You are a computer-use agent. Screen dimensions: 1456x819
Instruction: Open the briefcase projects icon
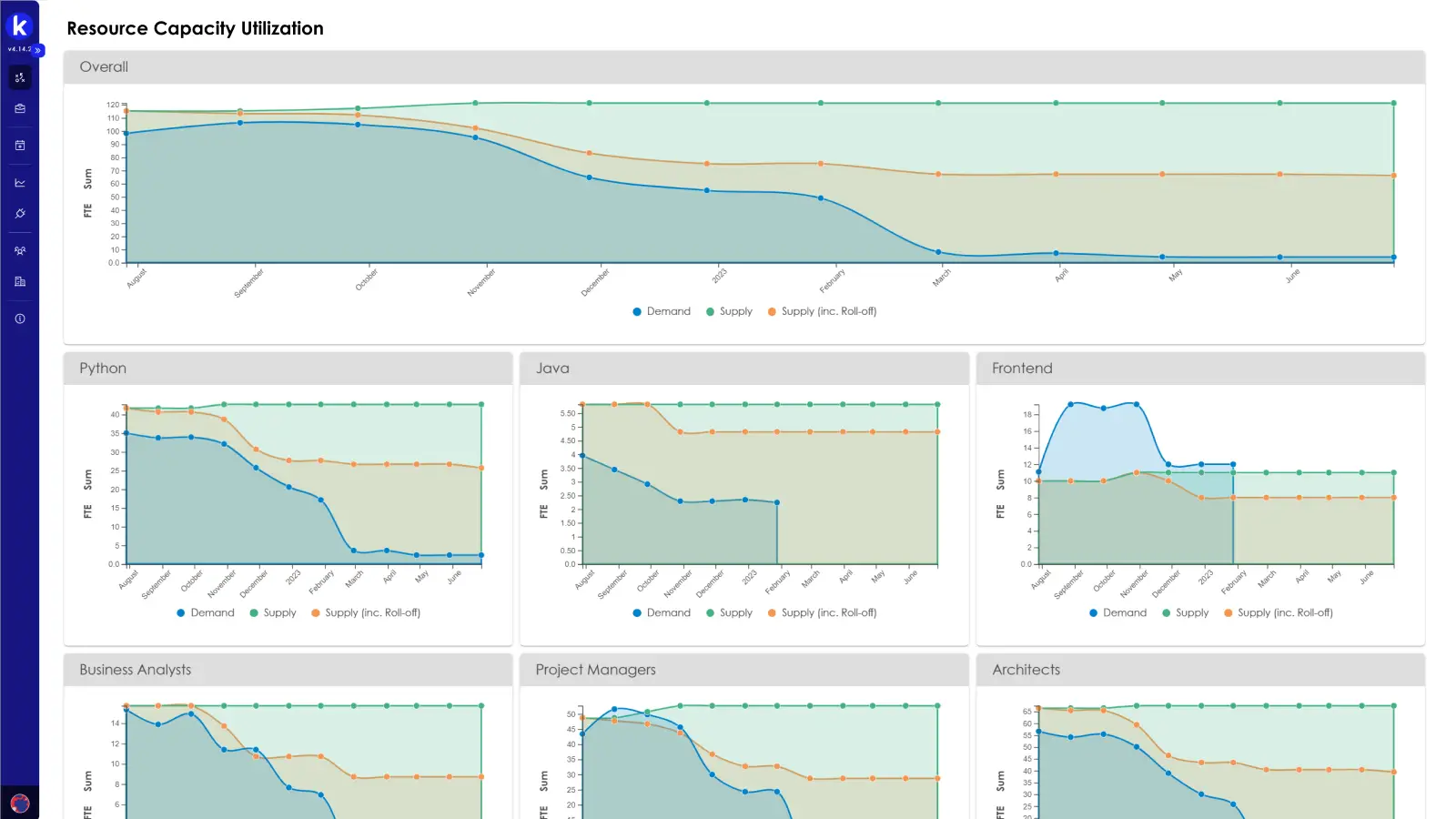20,108
